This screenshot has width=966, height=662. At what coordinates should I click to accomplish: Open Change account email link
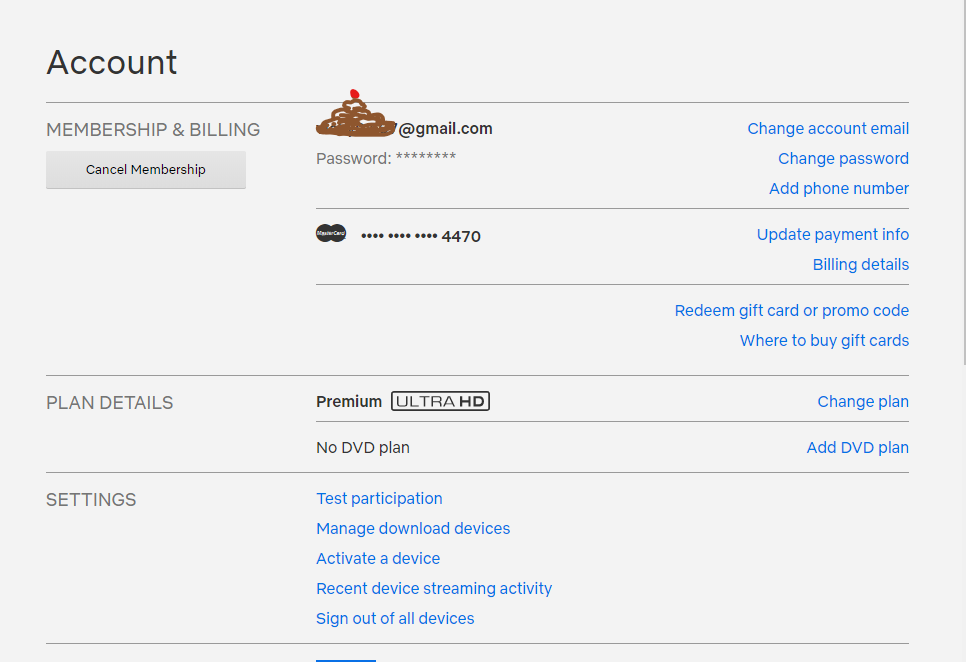tap(828, 129)
